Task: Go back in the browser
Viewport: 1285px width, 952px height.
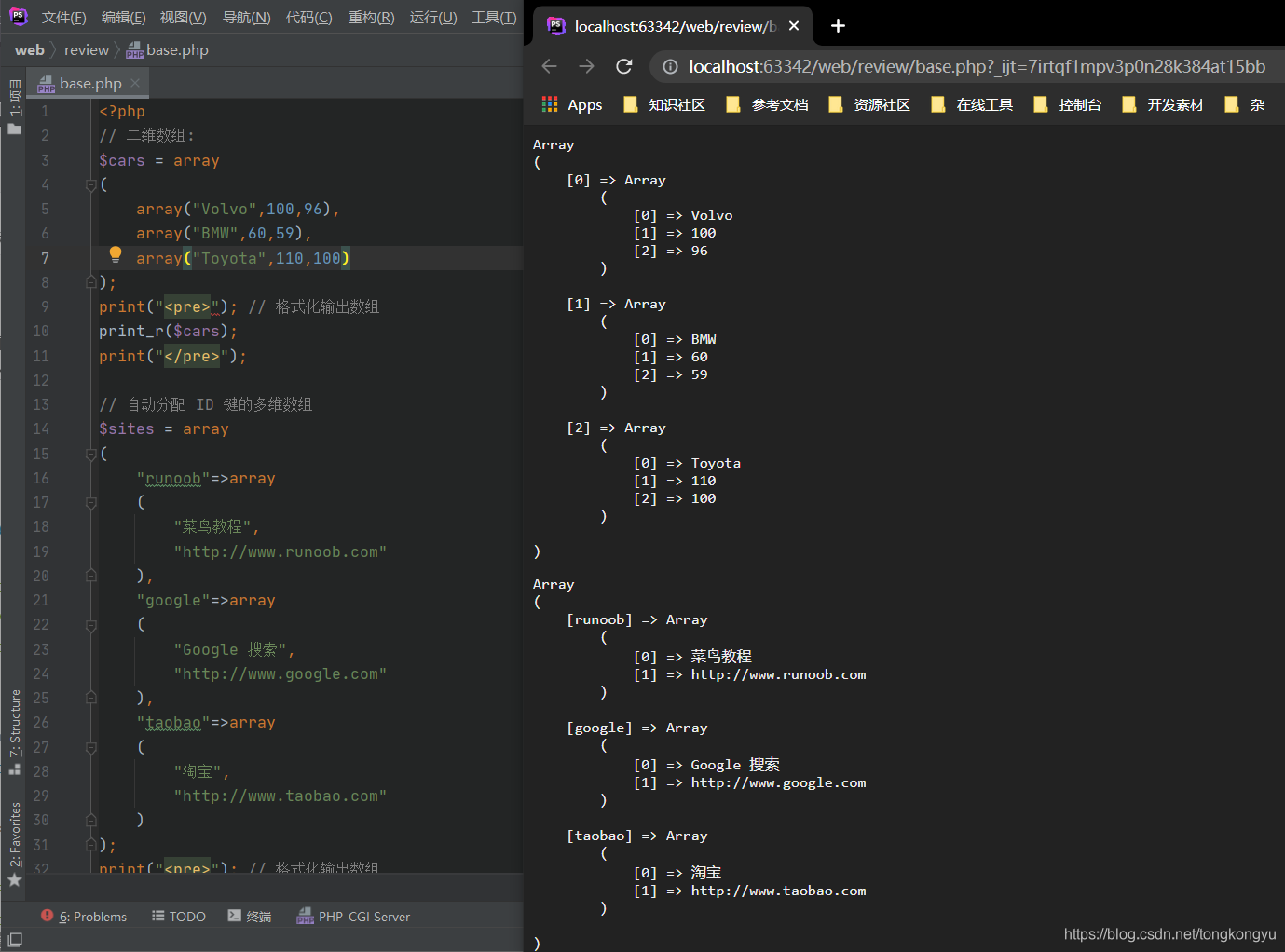Action: coord(549,66)
